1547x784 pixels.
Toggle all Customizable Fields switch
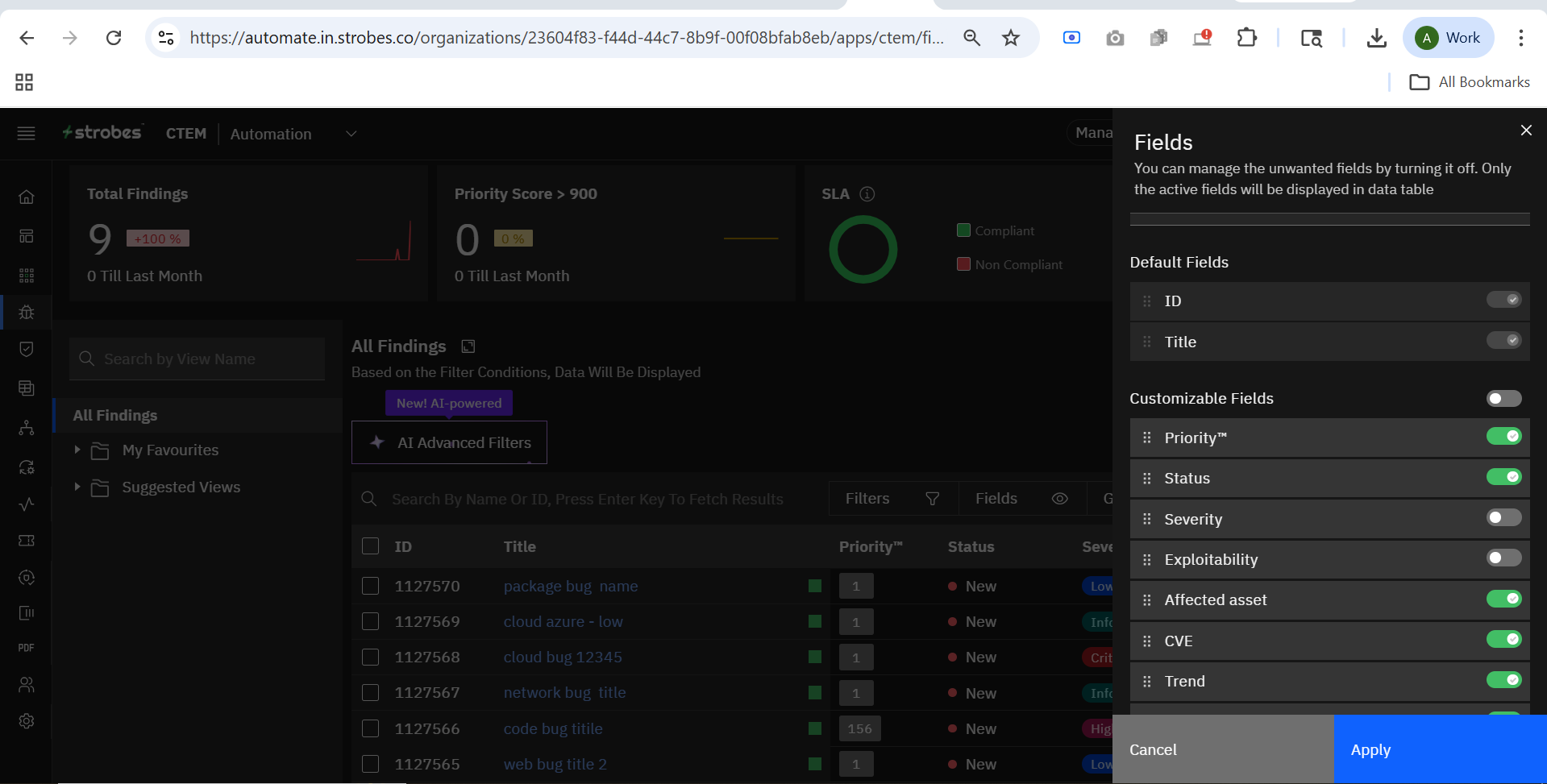tap(1503, 399)
